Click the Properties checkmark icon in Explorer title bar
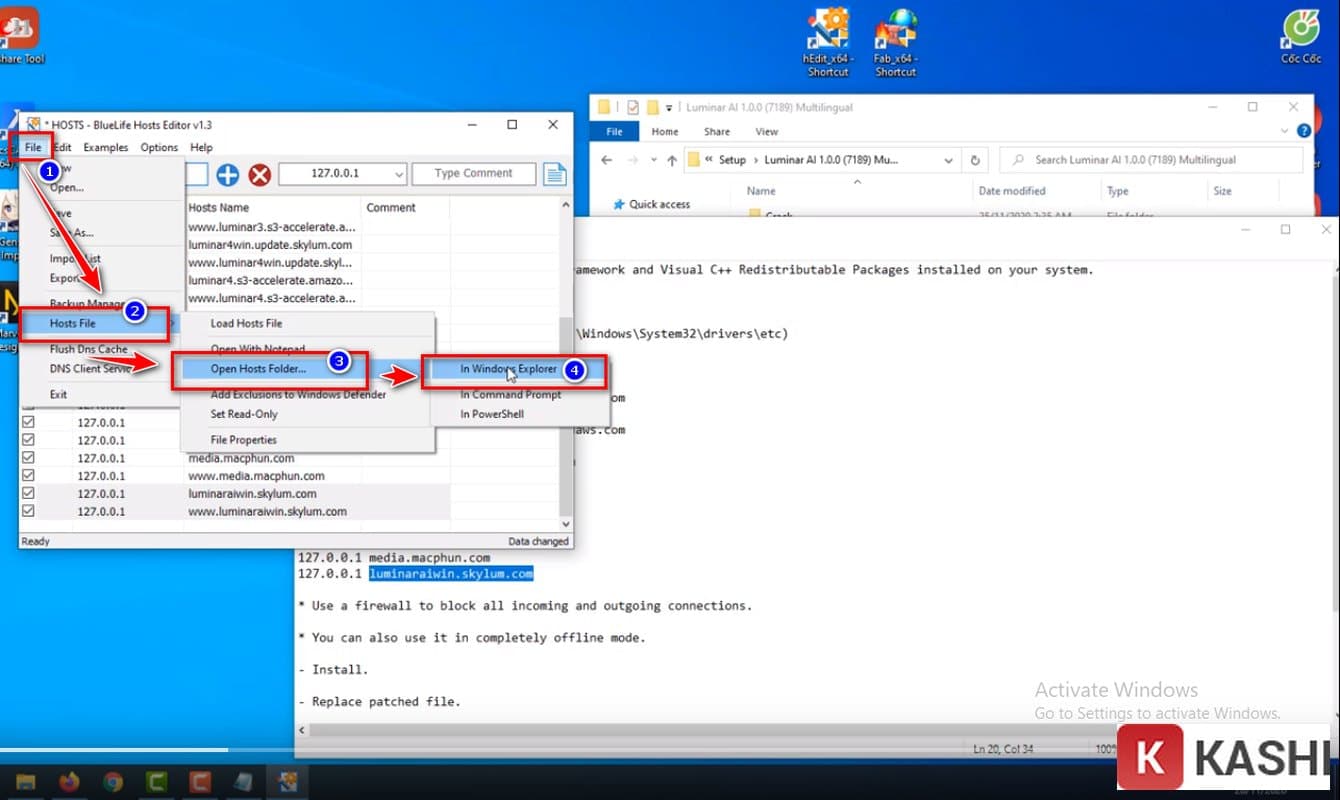Viewport: 1340px width, 800px height. tap(631, 107)
